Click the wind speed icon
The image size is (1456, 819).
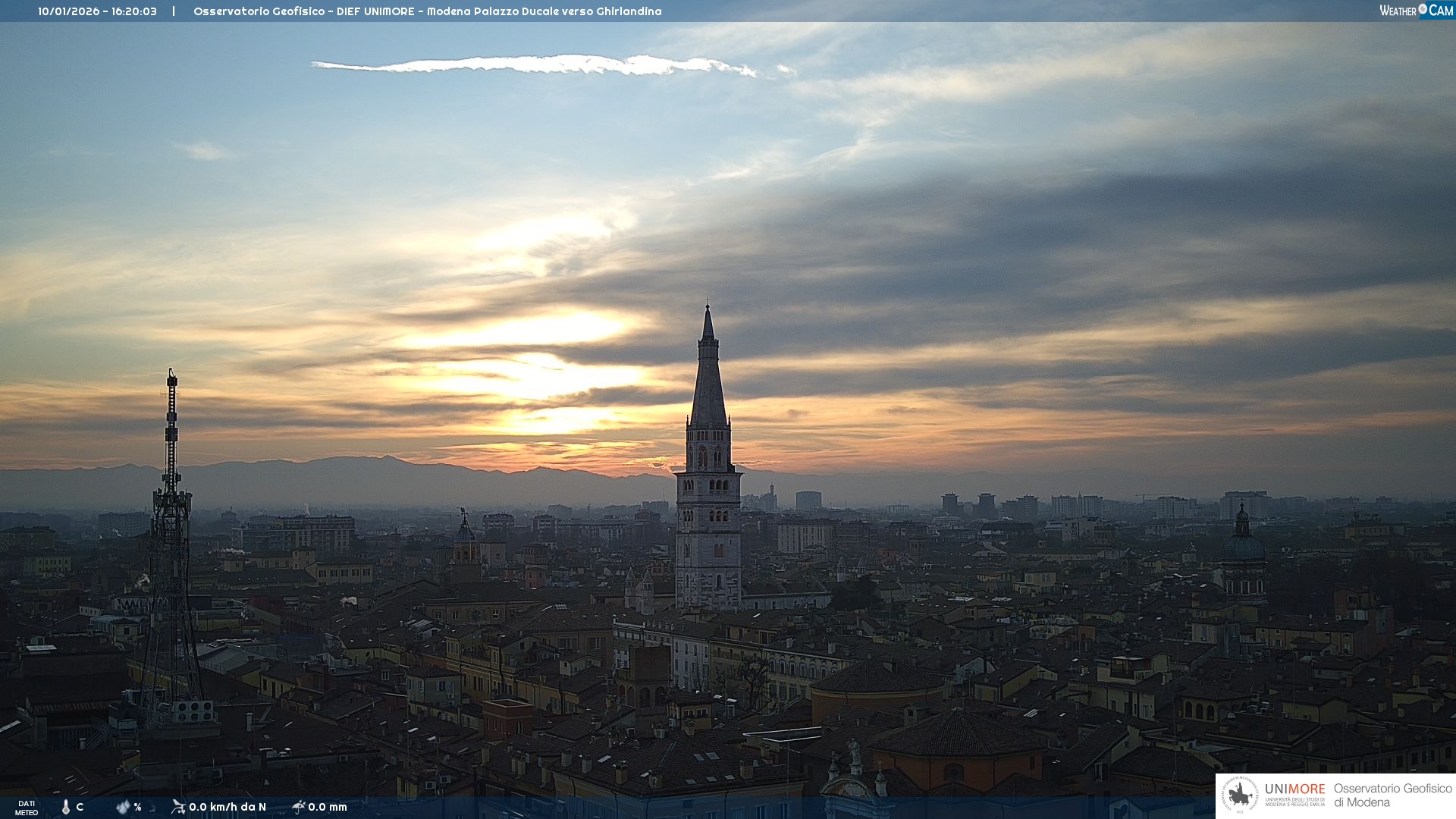(x=178, y=807)
